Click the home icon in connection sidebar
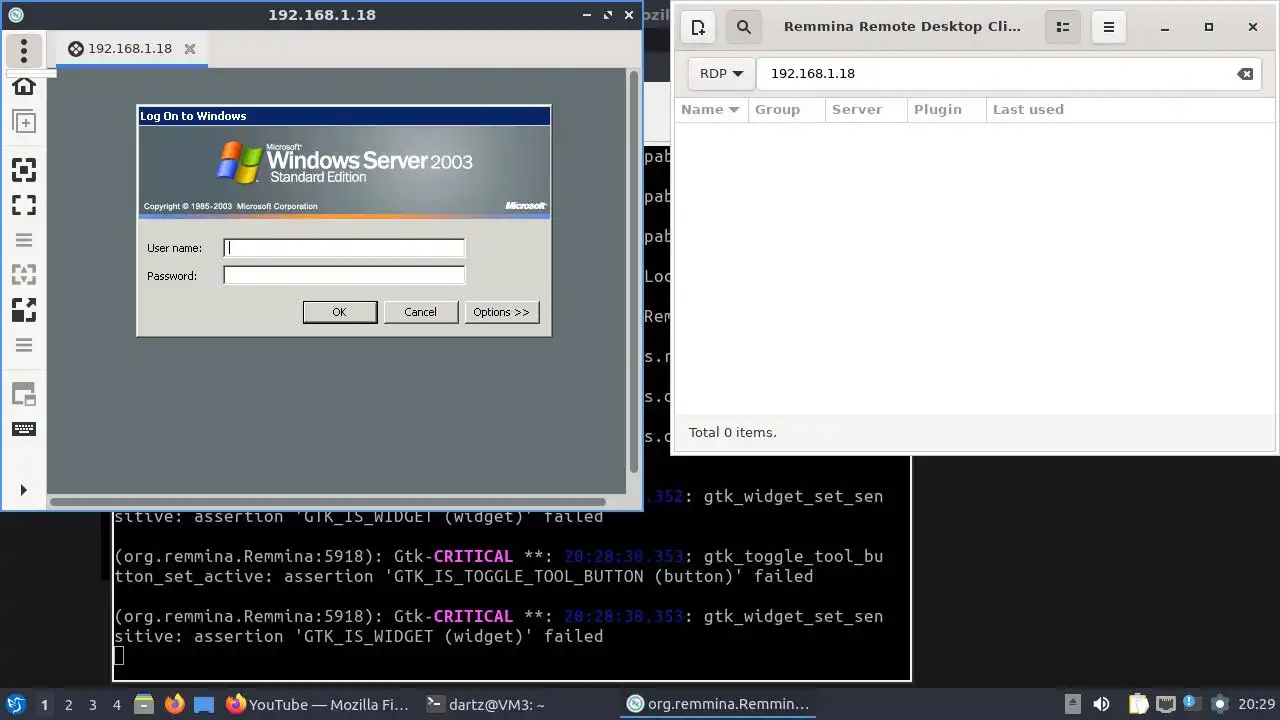The width and height of the screenshot is (1280, 720). [x=24, y=86]
